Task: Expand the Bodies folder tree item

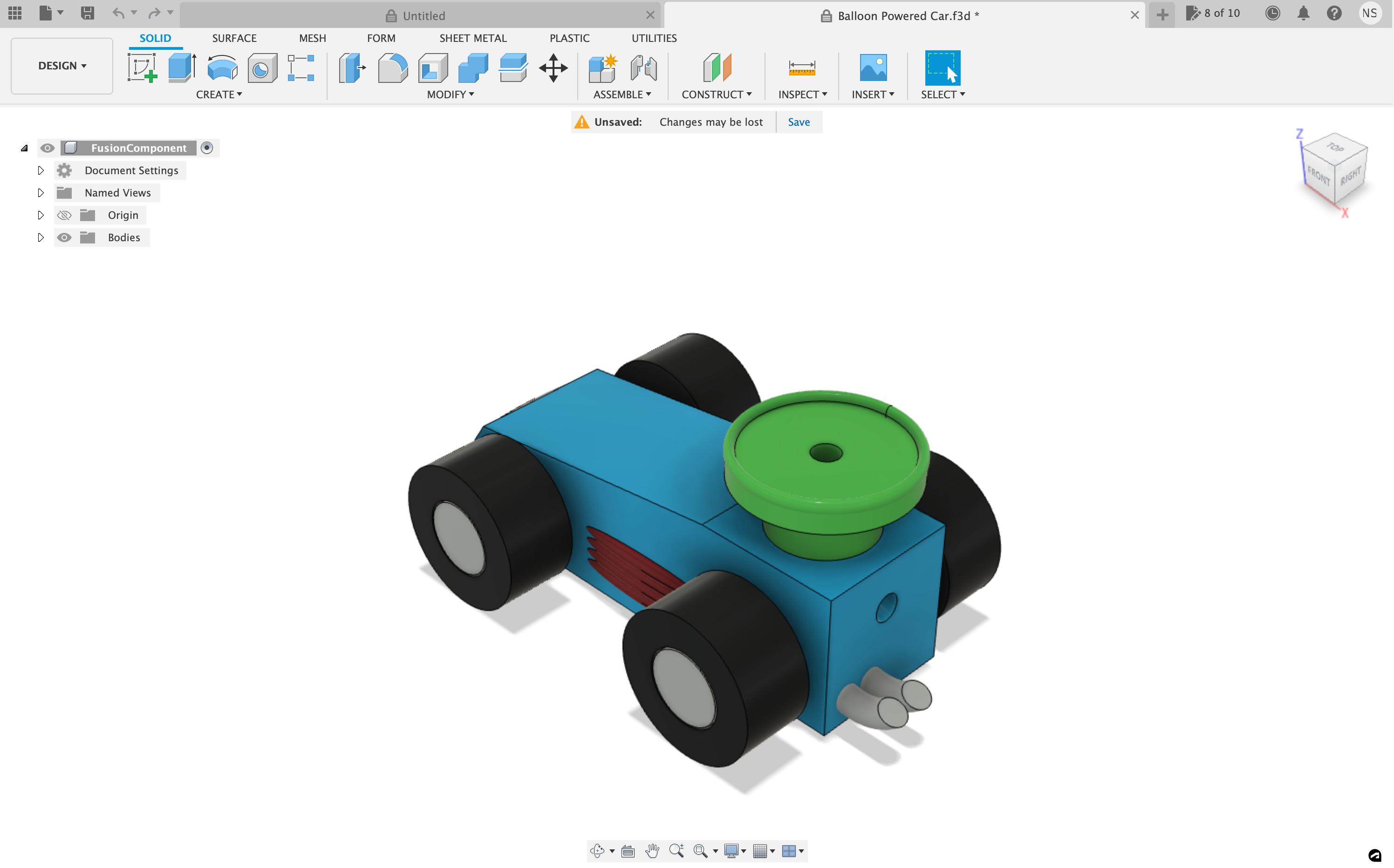Action: [x=40, y=237]
